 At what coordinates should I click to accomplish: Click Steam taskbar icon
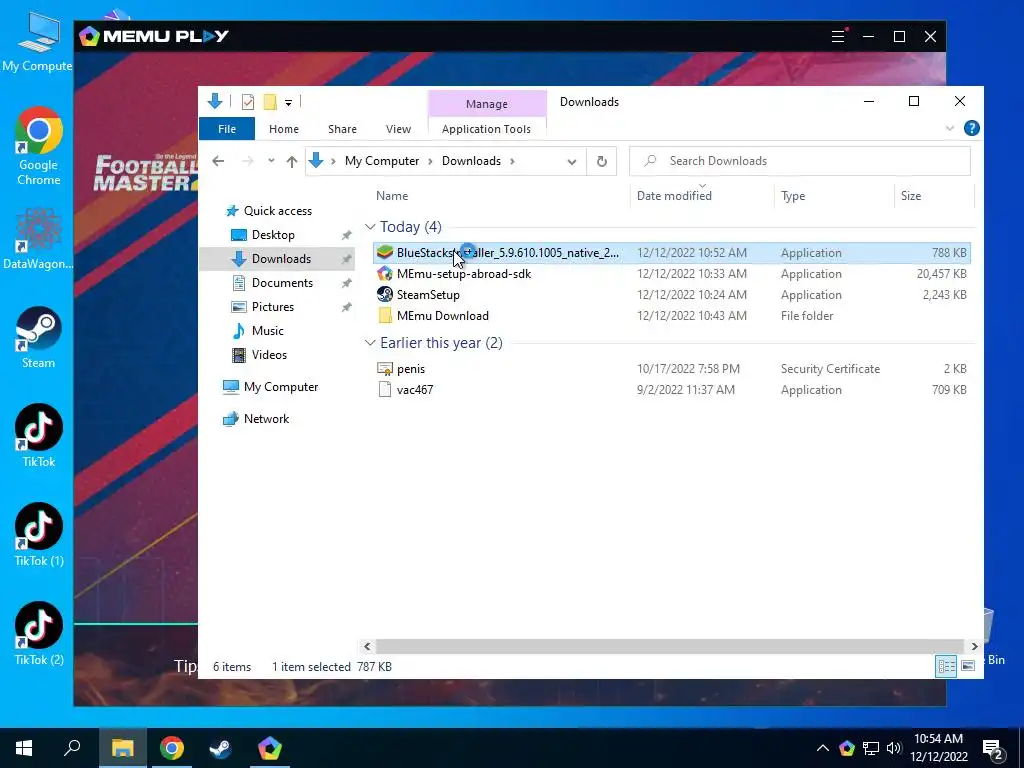point(220,748)
